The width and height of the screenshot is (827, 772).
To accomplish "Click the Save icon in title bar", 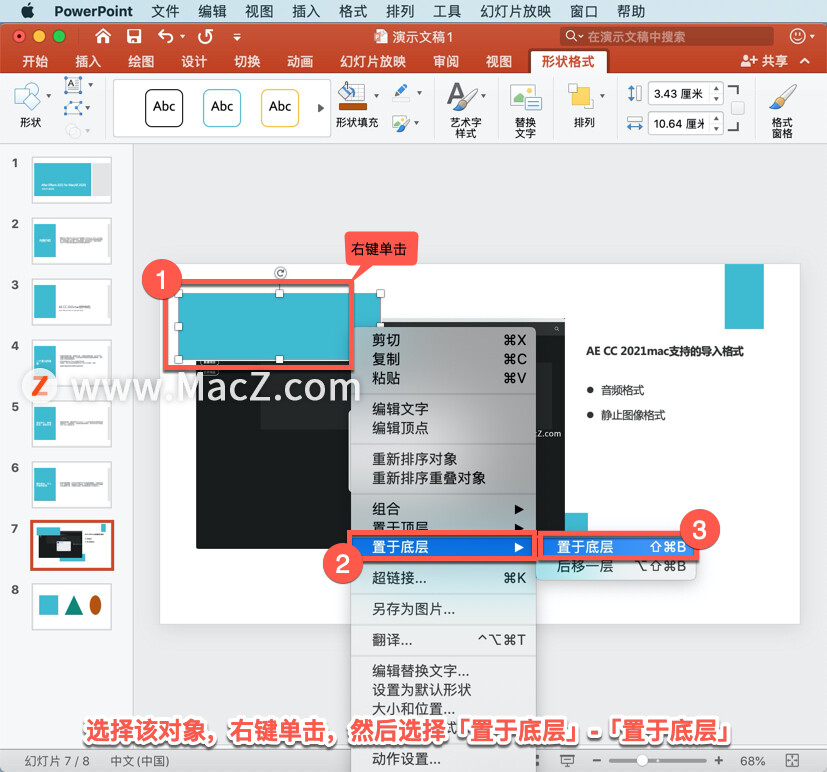I will pyautogui.click(x=134, y=36).
